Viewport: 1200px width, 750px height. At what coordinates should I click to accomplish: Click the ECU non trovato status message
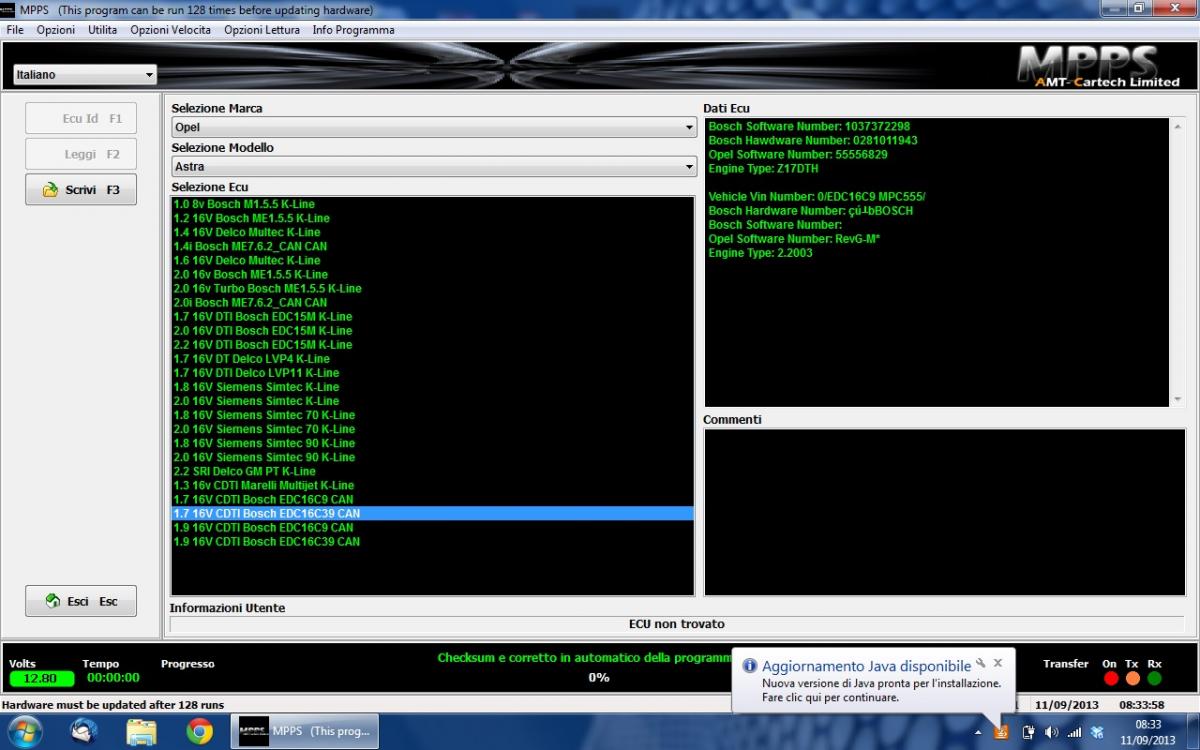point(677,624)
